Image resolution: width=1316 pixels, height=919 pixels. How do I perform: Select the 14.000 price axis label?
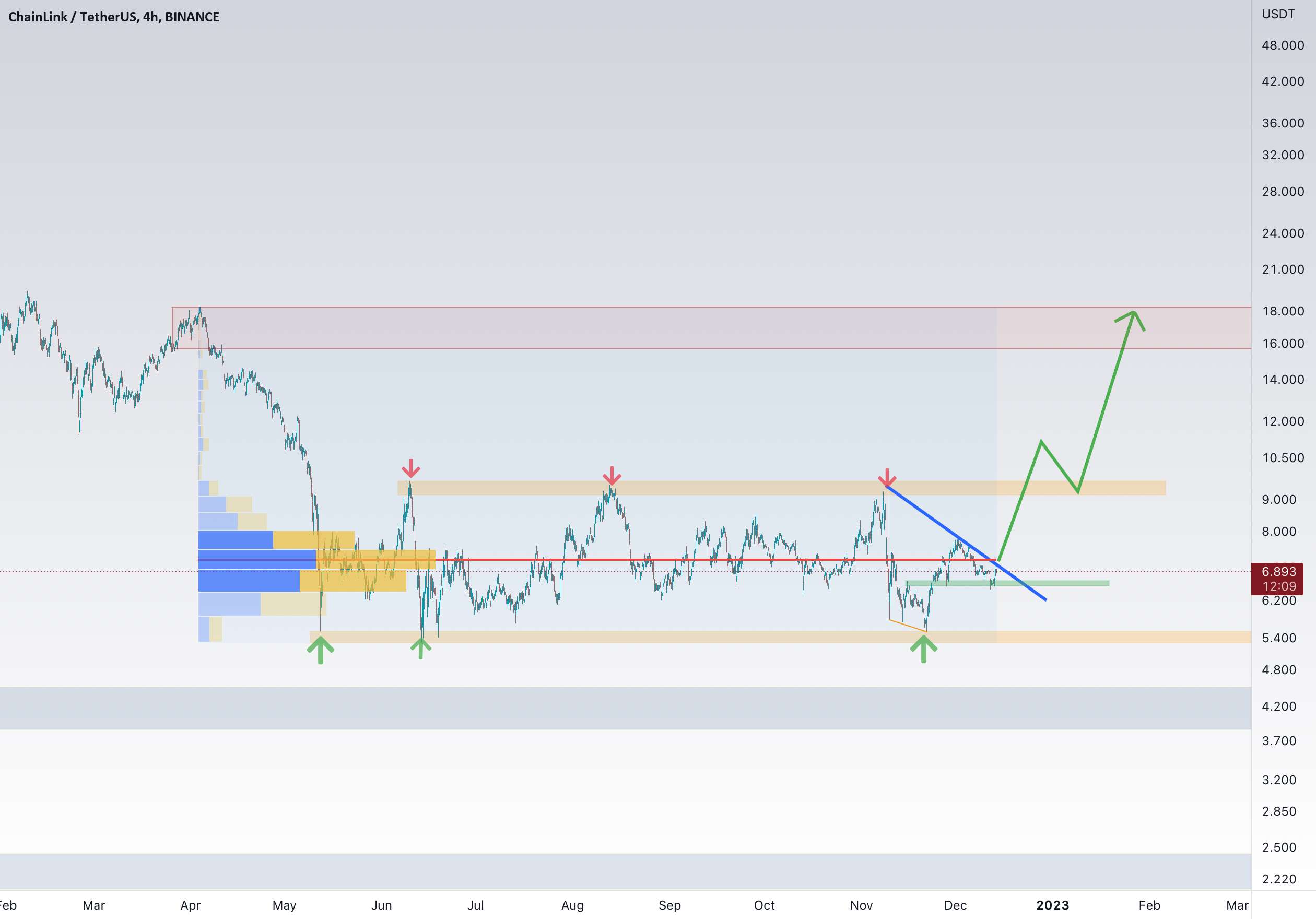tap(1282, 379)
